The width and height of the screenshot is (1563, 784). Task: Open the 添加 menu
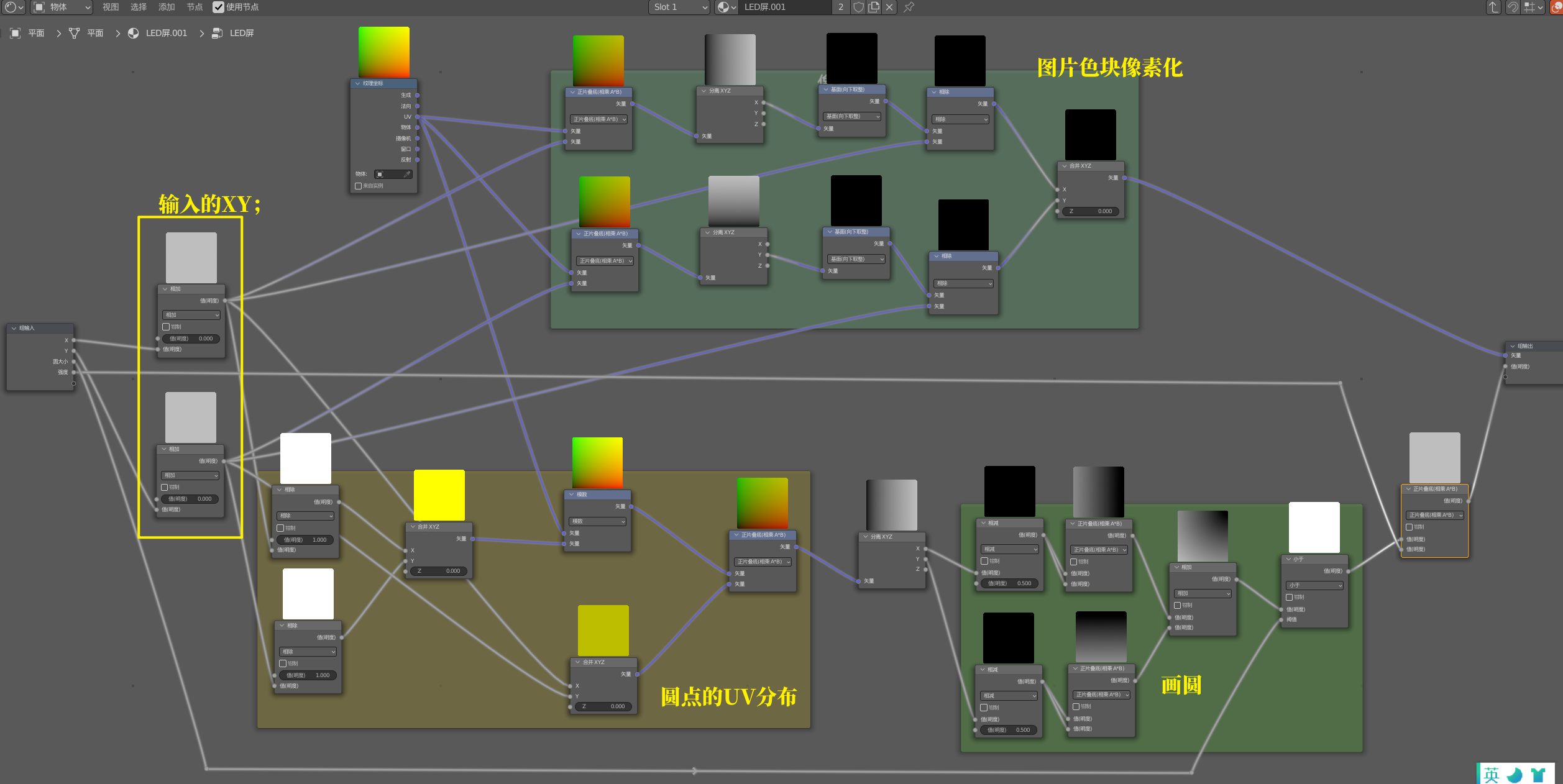(167, 7)
